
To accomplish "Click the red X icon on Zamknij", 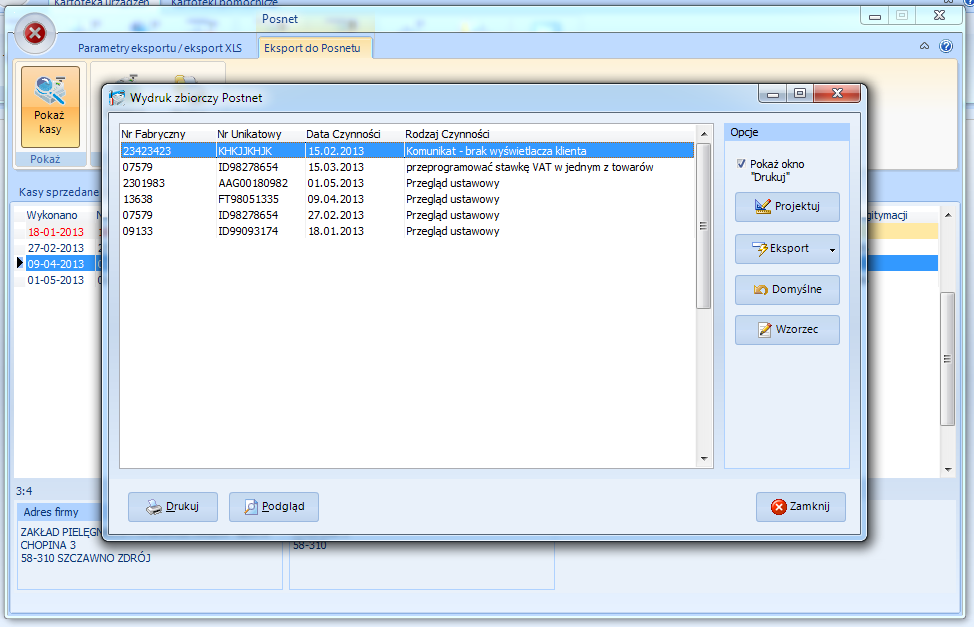I will pos(778,507).
